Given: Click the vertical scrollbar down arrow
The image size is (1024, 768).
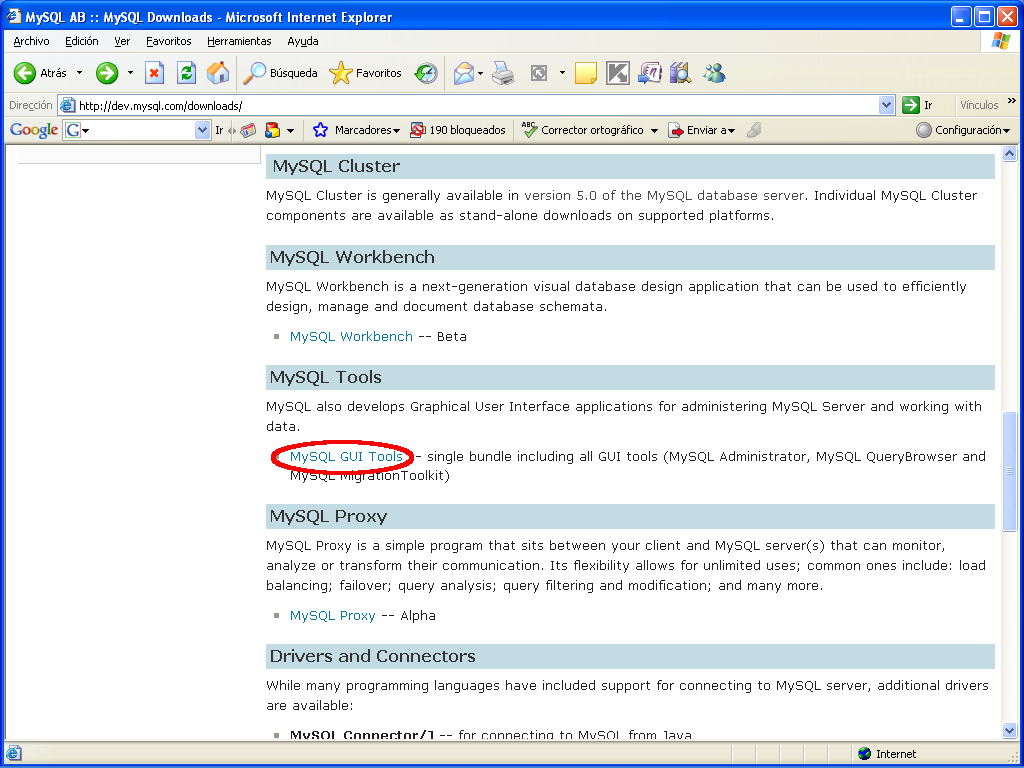Looking at the screenshot, I should pos(1010,731).
